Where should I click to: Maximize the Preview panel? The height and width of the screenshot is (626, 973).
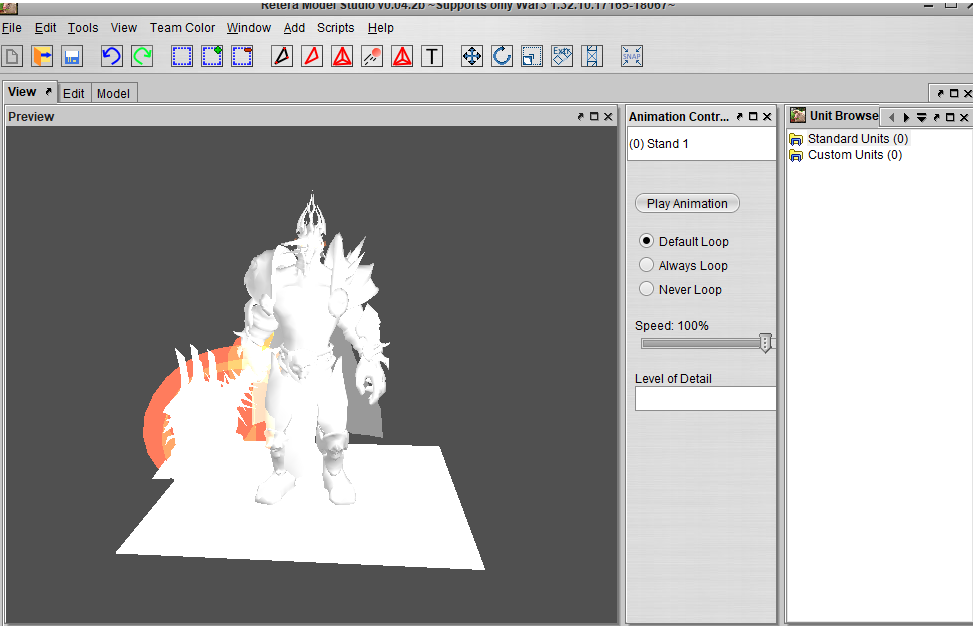click(x=594, y=117)
